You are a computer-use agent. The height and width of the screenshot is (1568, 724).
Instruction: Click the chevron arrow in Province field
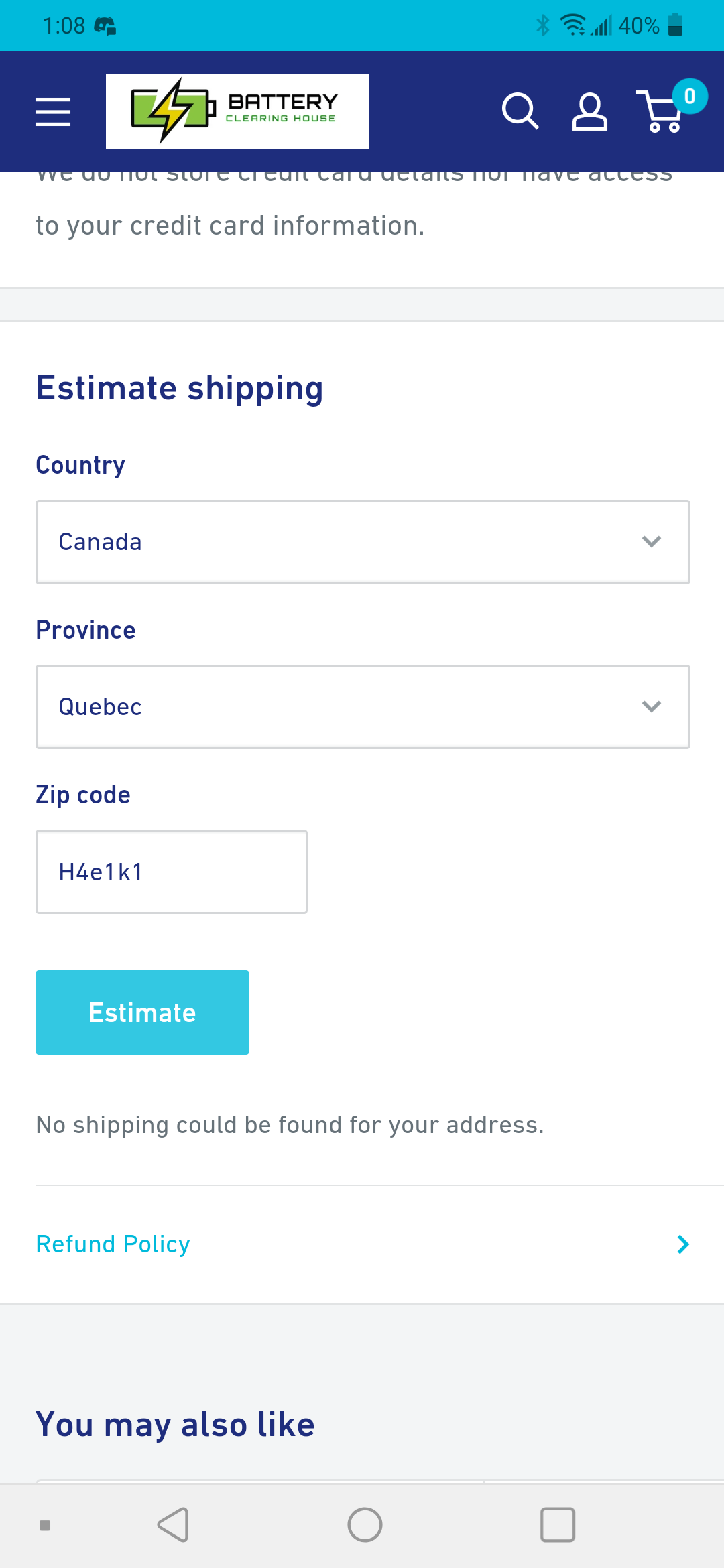(652, 706)
